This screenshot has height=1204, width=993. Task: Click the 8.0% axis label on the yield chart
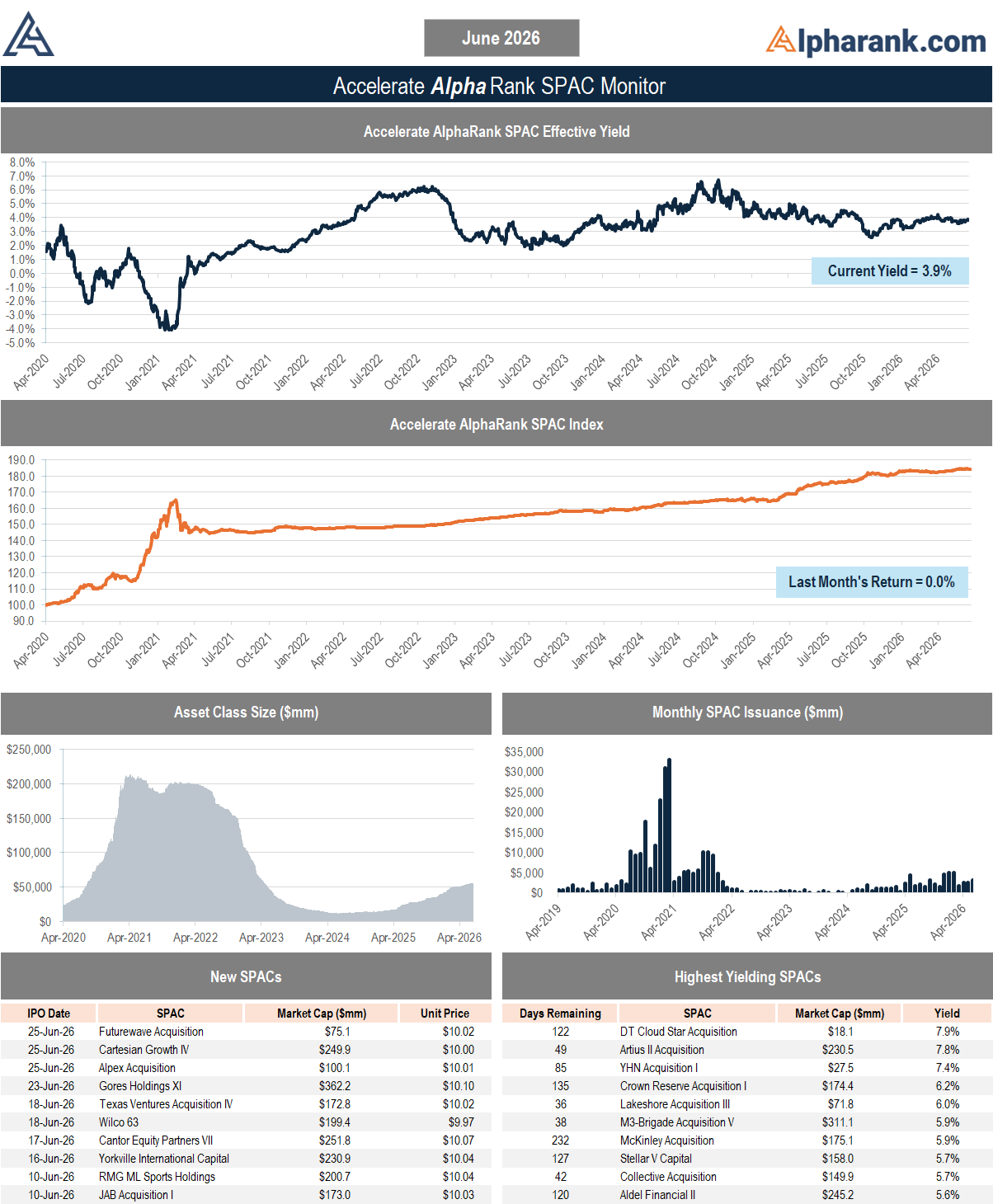(x=22, y=162)
